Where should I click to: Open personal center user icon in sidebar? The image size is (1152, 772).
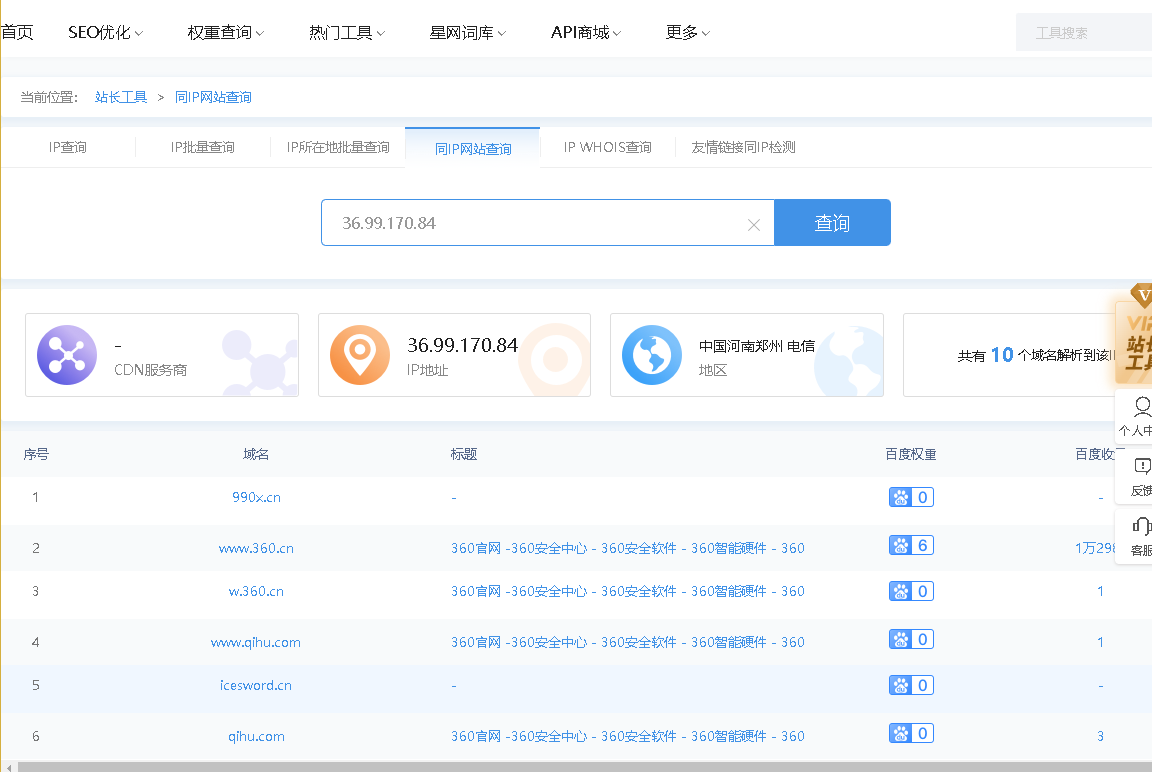1142,407
